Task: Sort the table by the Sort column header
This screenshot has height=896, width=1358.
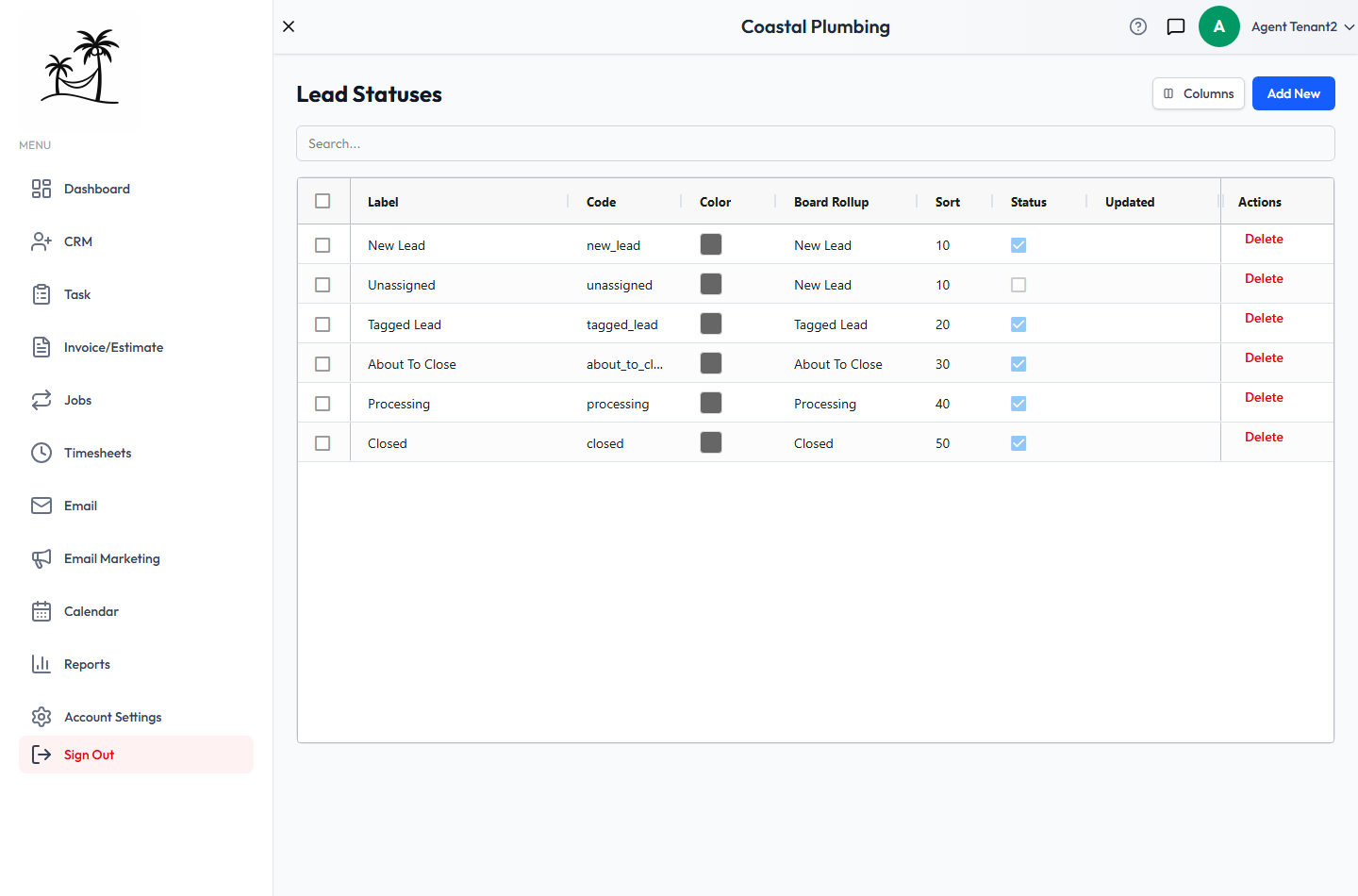Action: 948,202
